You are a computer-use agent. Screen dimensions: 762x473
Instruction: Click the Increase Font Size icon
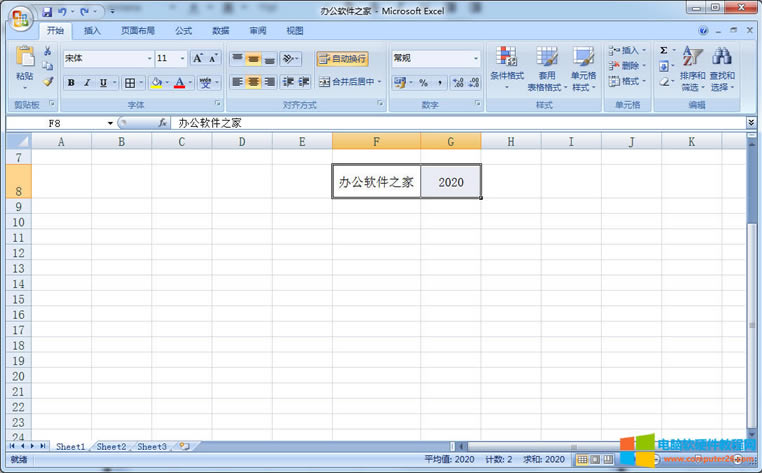click(198, 59)
